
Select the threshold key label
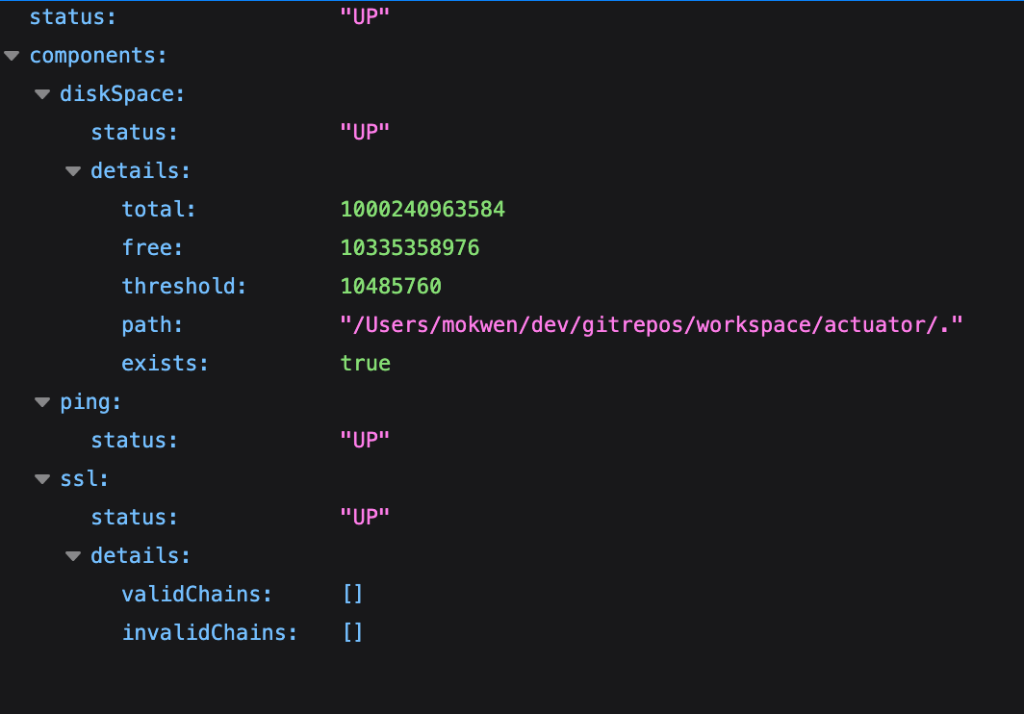coord(184,287)
